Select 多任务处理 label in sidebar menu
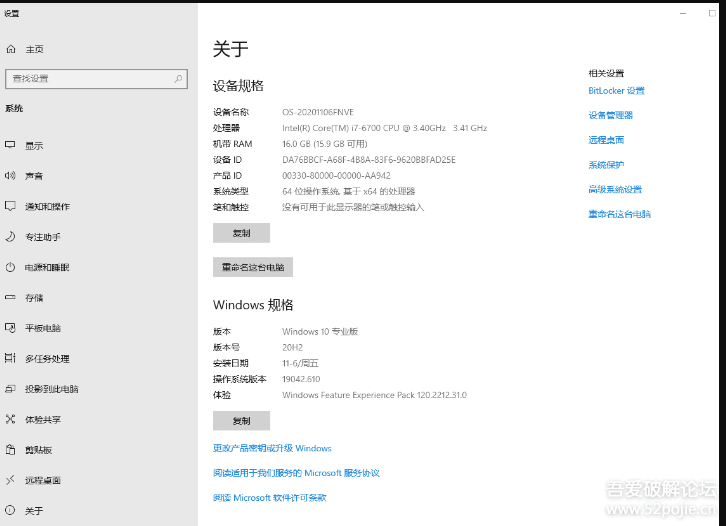 [47, 358]
